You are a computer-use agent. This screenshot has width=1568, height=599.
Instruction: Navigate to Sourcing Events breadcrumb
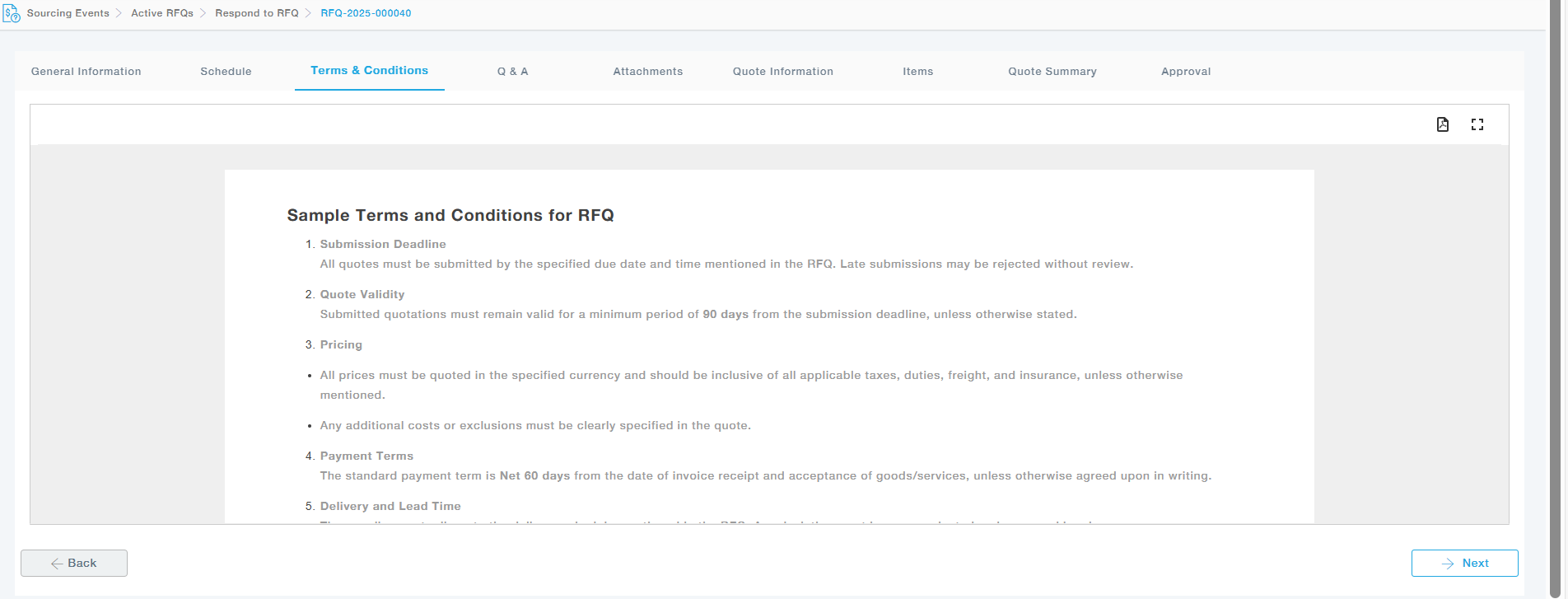[x=68, y=13]
